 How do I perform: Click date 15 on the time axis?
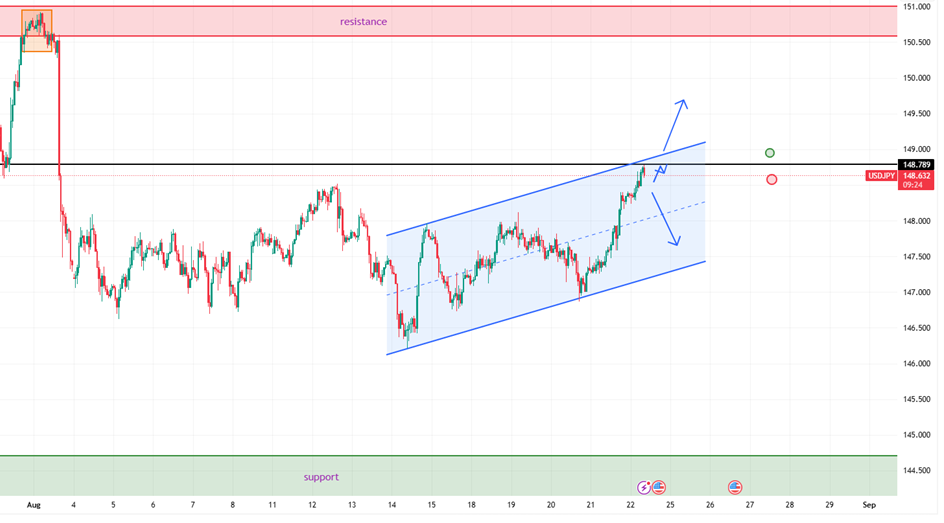tap(432, 505)
